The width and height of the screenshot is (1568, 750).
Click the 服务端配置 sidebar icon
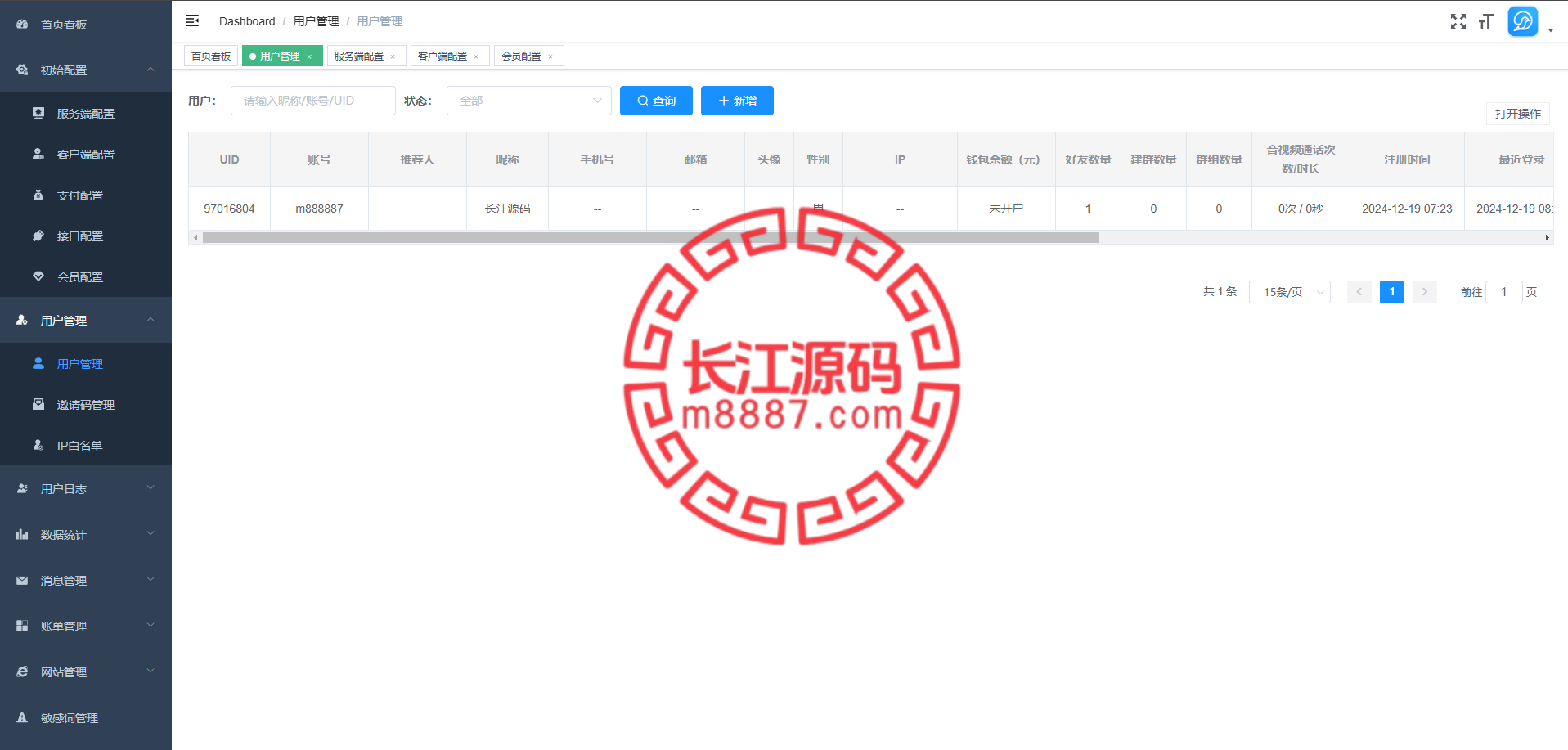(x=38, y=113)
